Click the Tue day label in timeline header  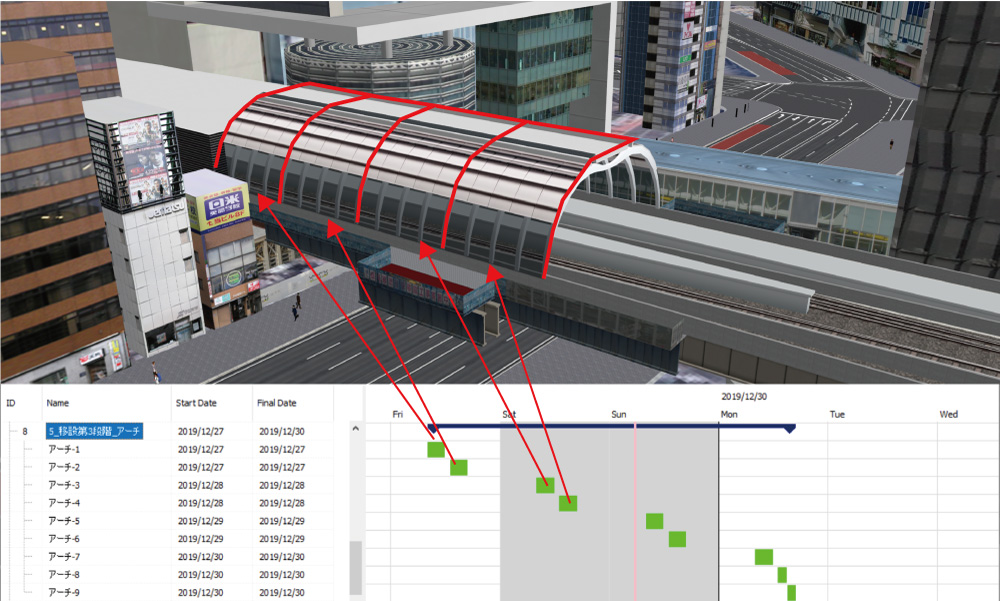[x=837, y=414]
